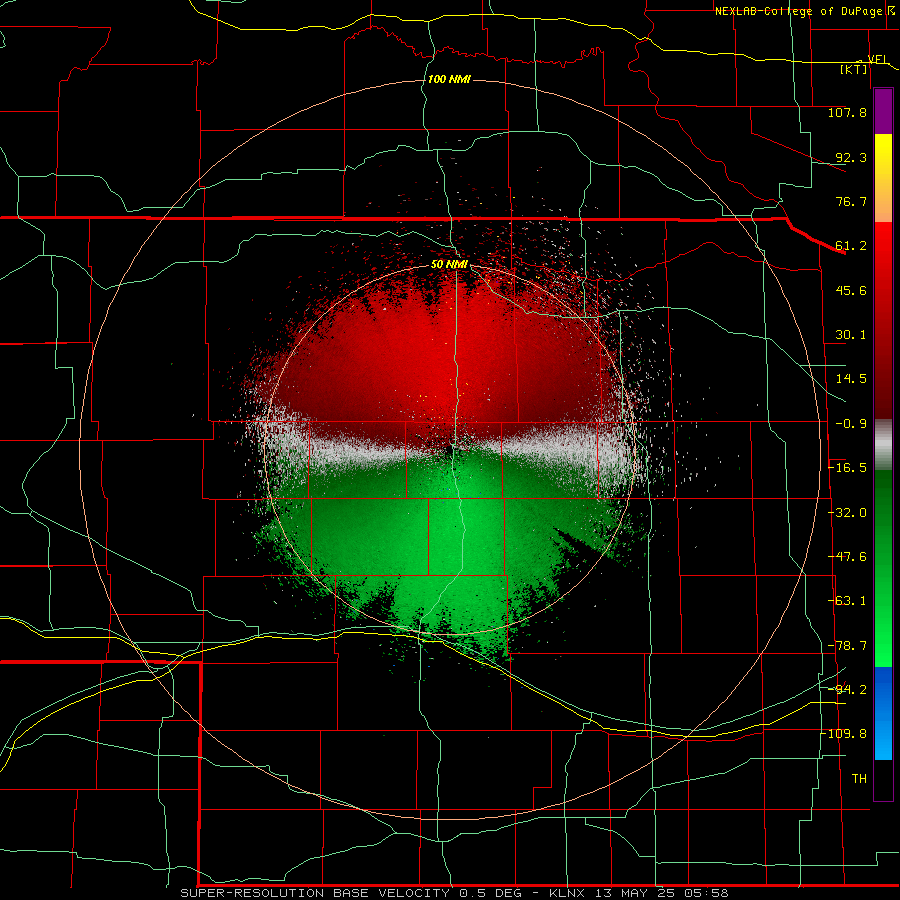Click the 92.3 velocity scale label
Screen dimensions: 900x900
point(851,157)
